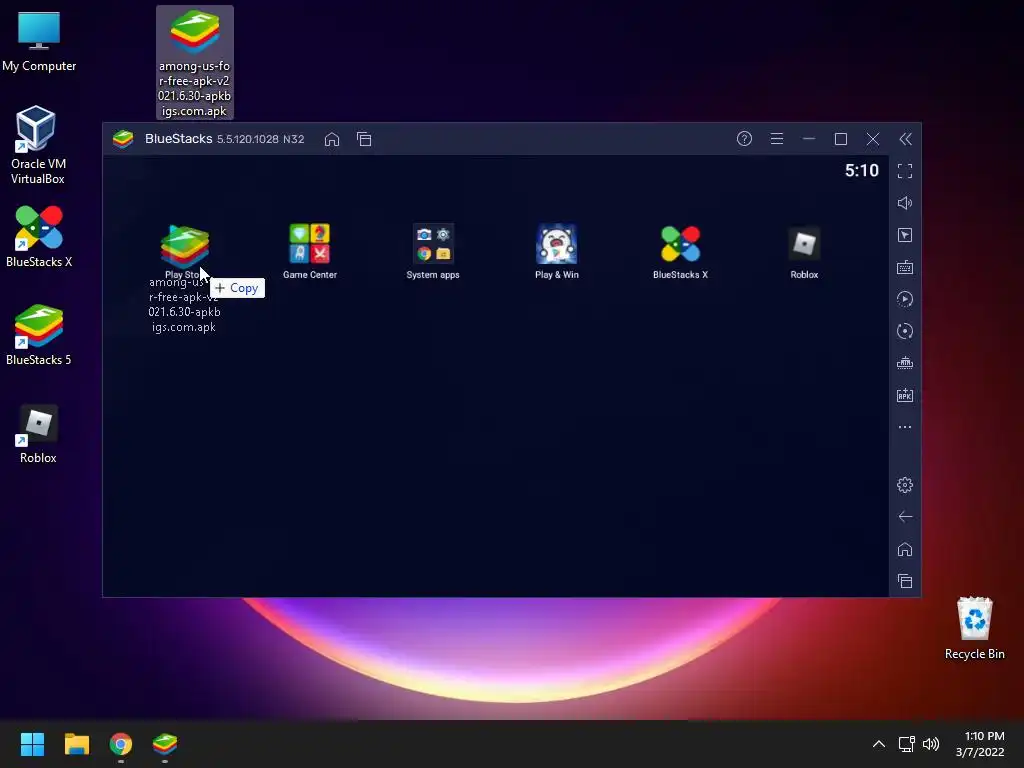The width and height of the screenshot is (1024, 768).
Task: Go to Android home via sidebar home icon
Action: [905, 549]
